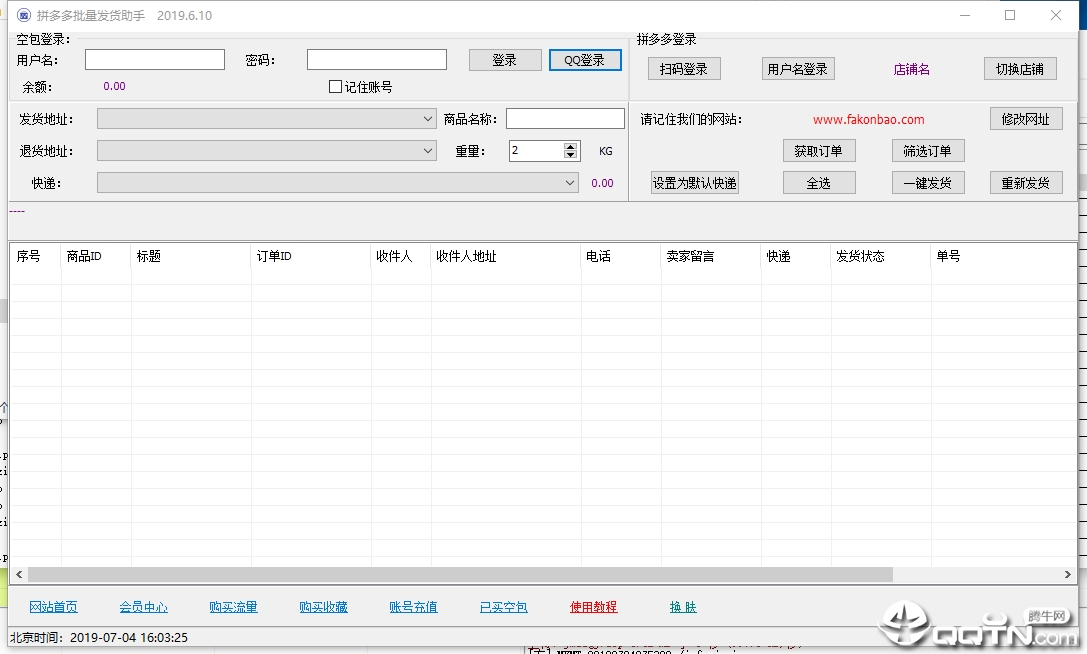Enable the 记住账号 checkbox

(x=336, y=87)
